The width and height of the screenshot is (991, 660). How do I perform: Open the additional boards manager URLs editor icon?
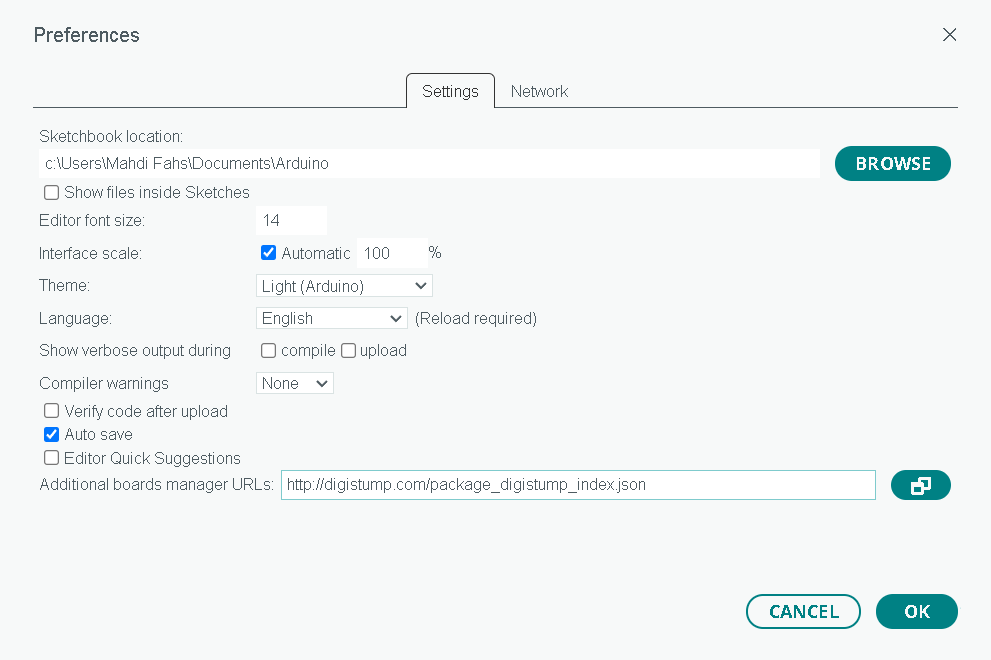point(920,485)
